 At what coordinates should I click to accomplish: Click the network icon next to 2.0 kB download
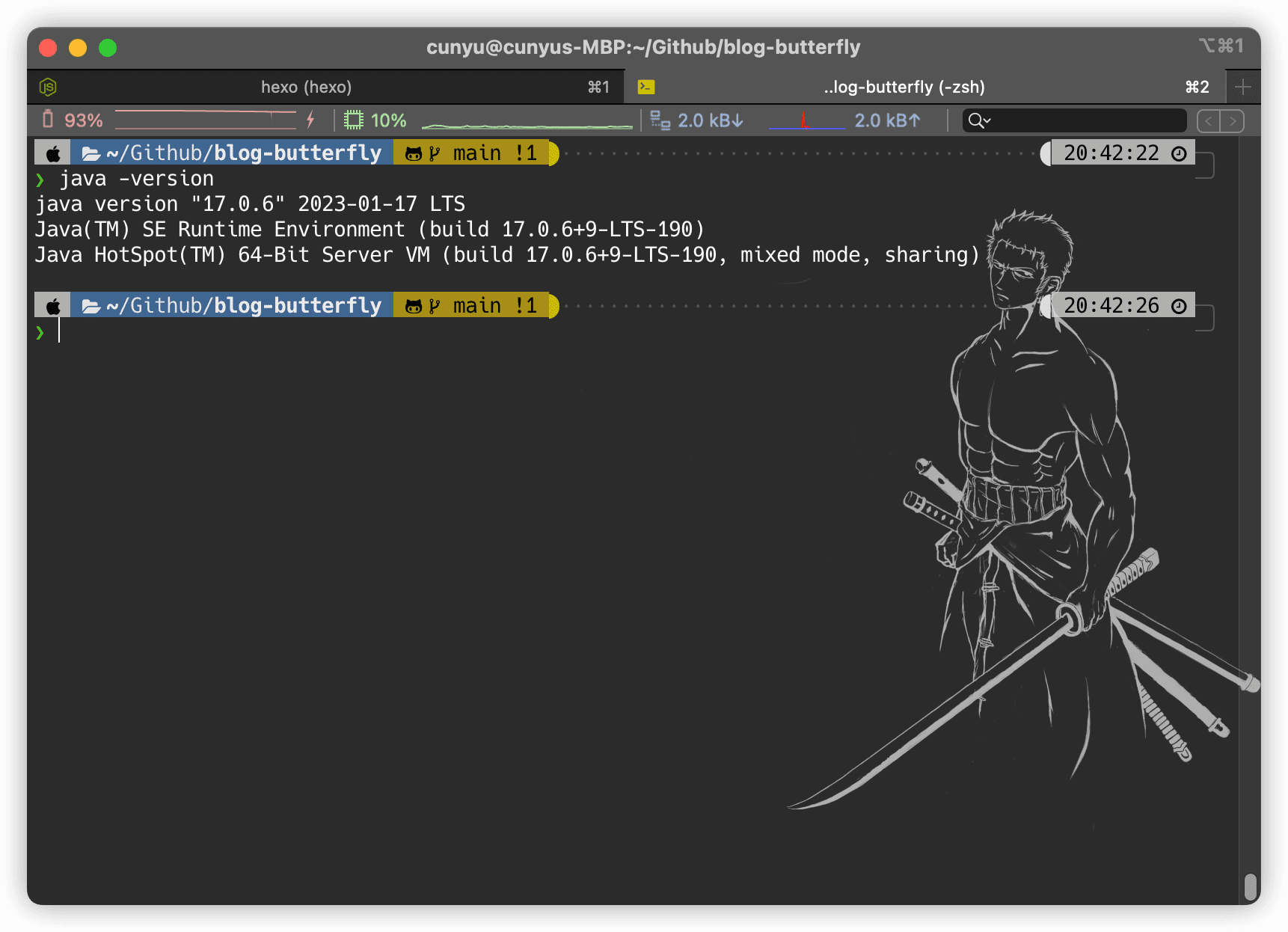click(660, 120)
